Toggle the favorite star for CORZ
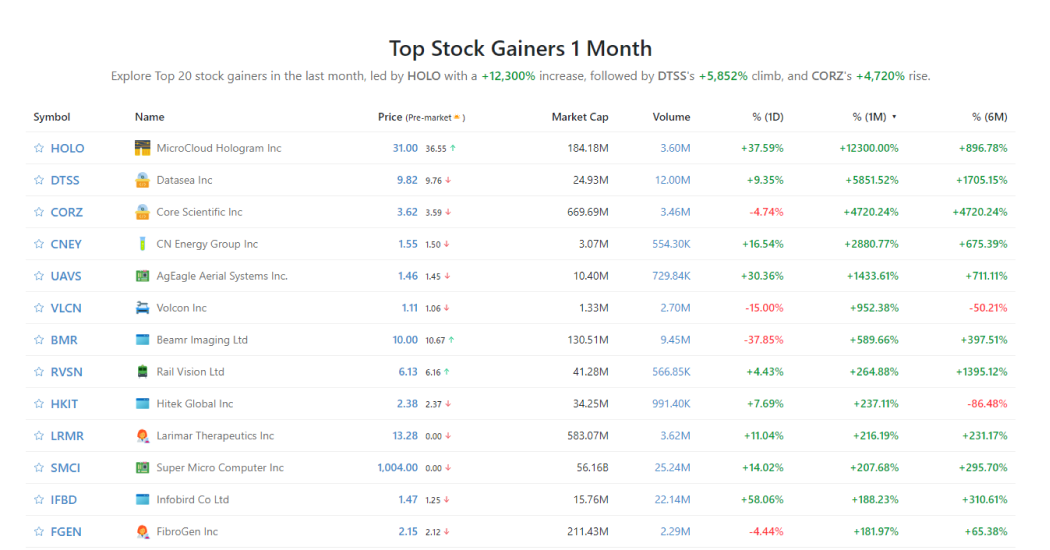 [x=39, y=212]
